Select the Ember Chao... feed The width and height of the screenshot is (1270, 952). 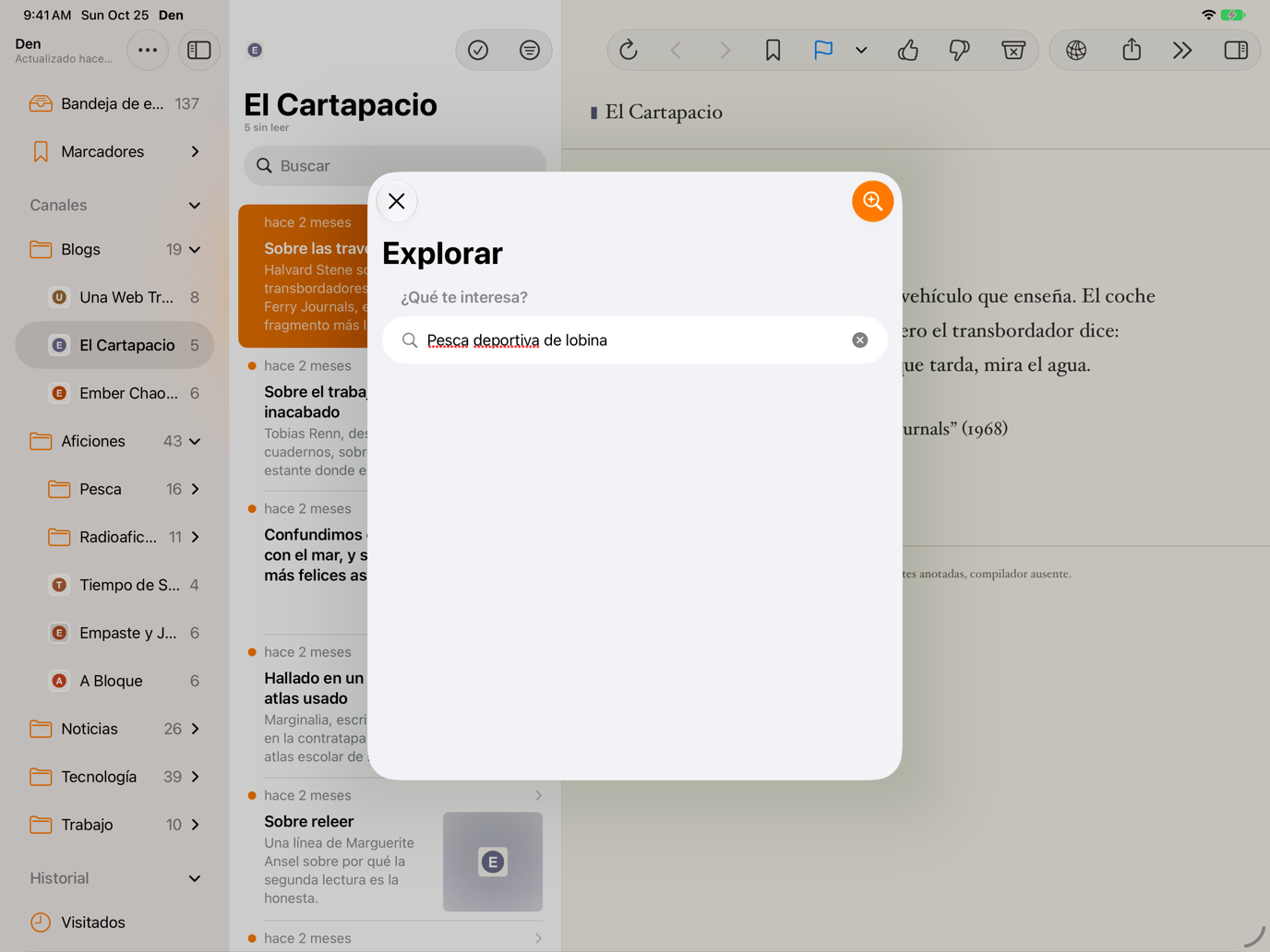point(114,393)
